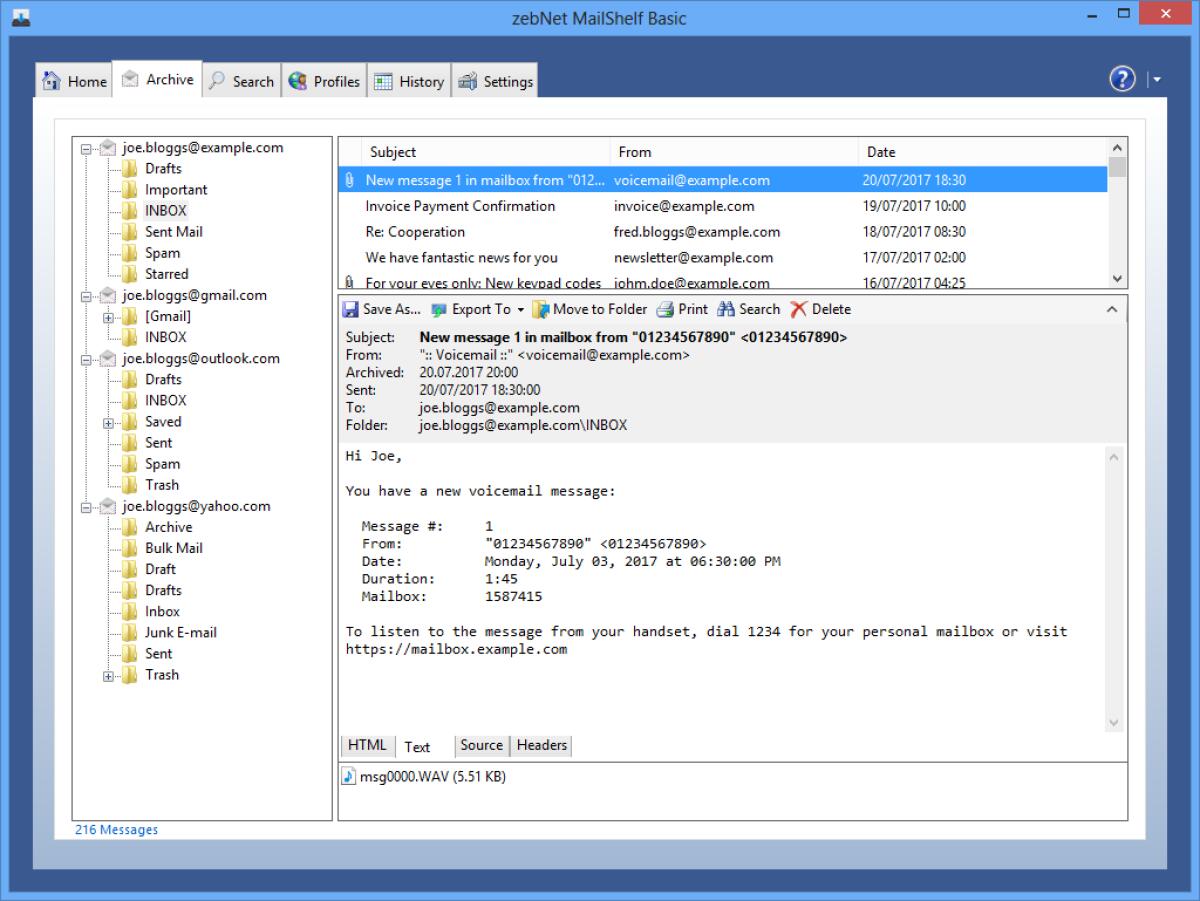Switch message view to the Headers tab
The height and width of the screenshot is (901, 1200).
click(540, 745)
